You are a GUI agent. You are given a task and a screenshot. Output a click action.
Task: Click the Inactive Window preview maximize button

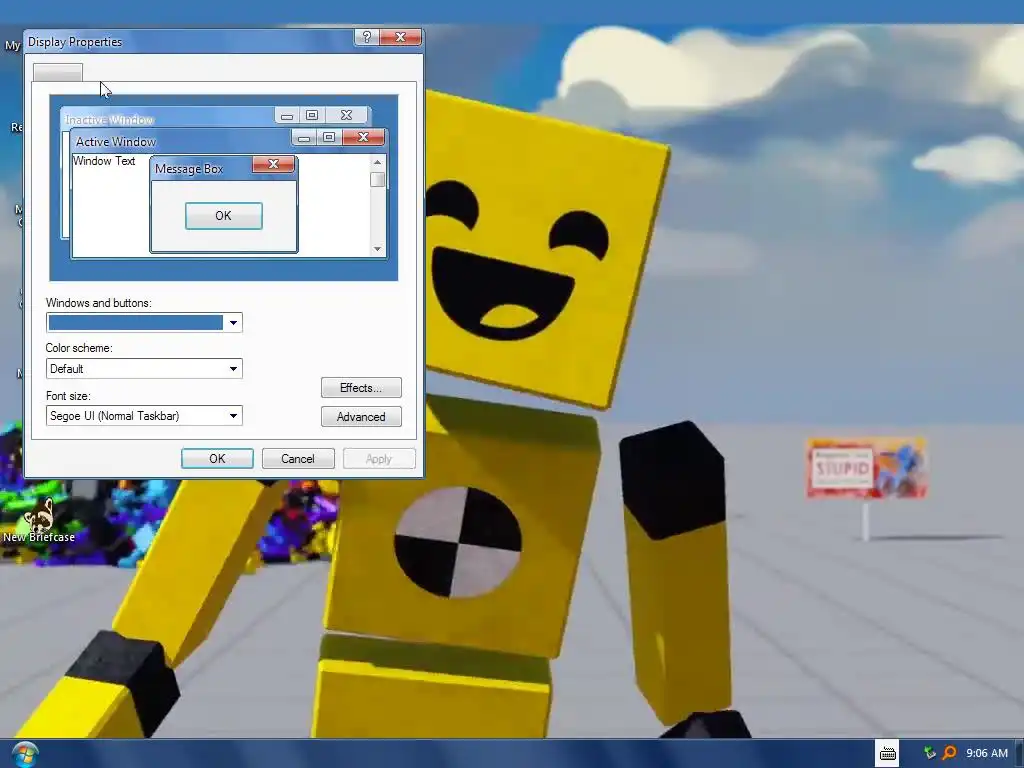click(x=312, y=115)
